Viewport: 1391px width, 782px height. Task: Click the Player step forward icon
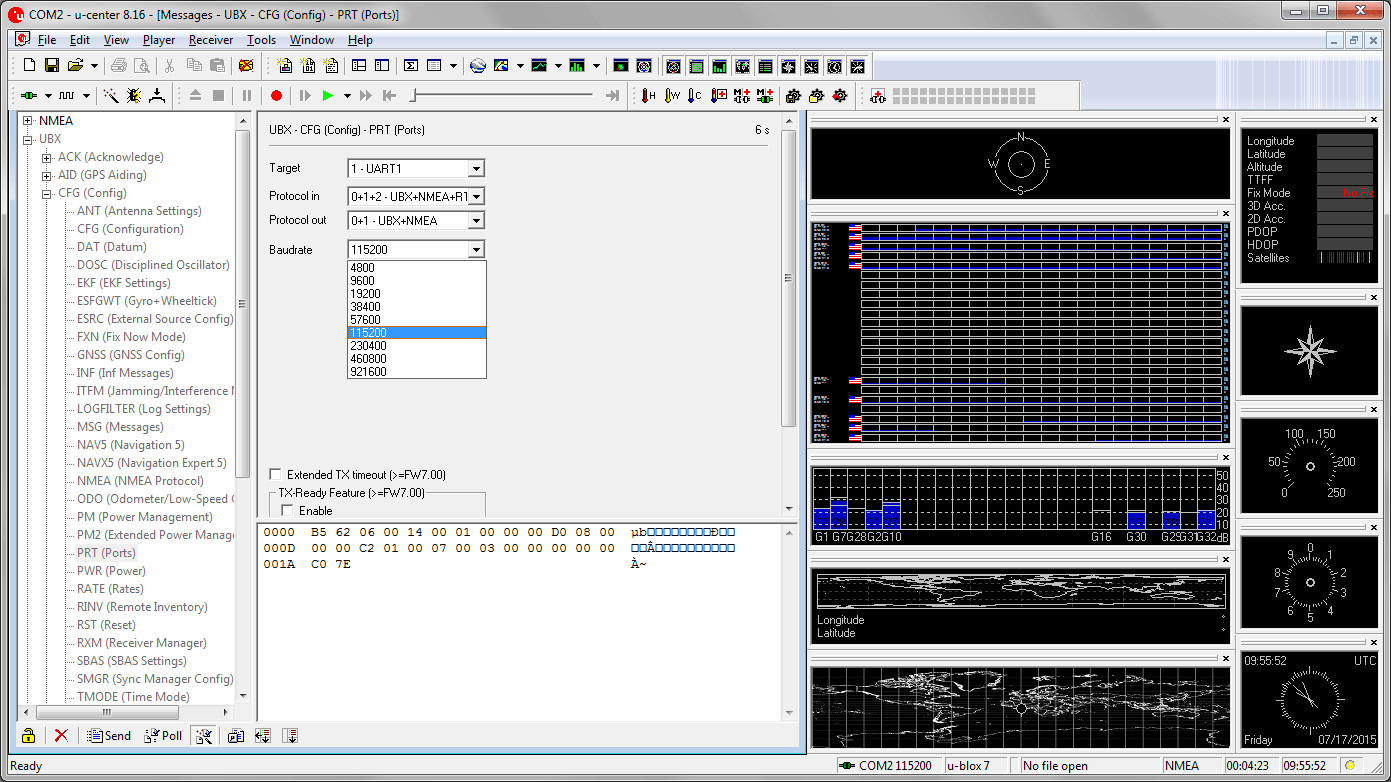306,95
